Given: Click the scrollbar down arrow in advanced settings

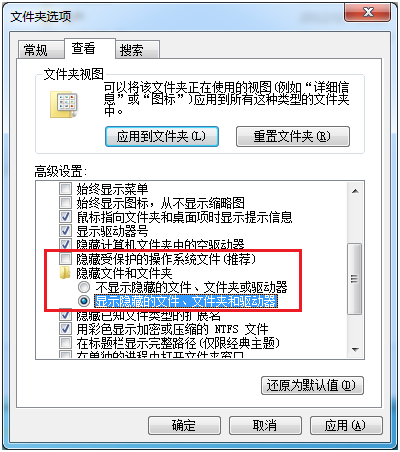Looking at the screenshot, I should (355, 350).
